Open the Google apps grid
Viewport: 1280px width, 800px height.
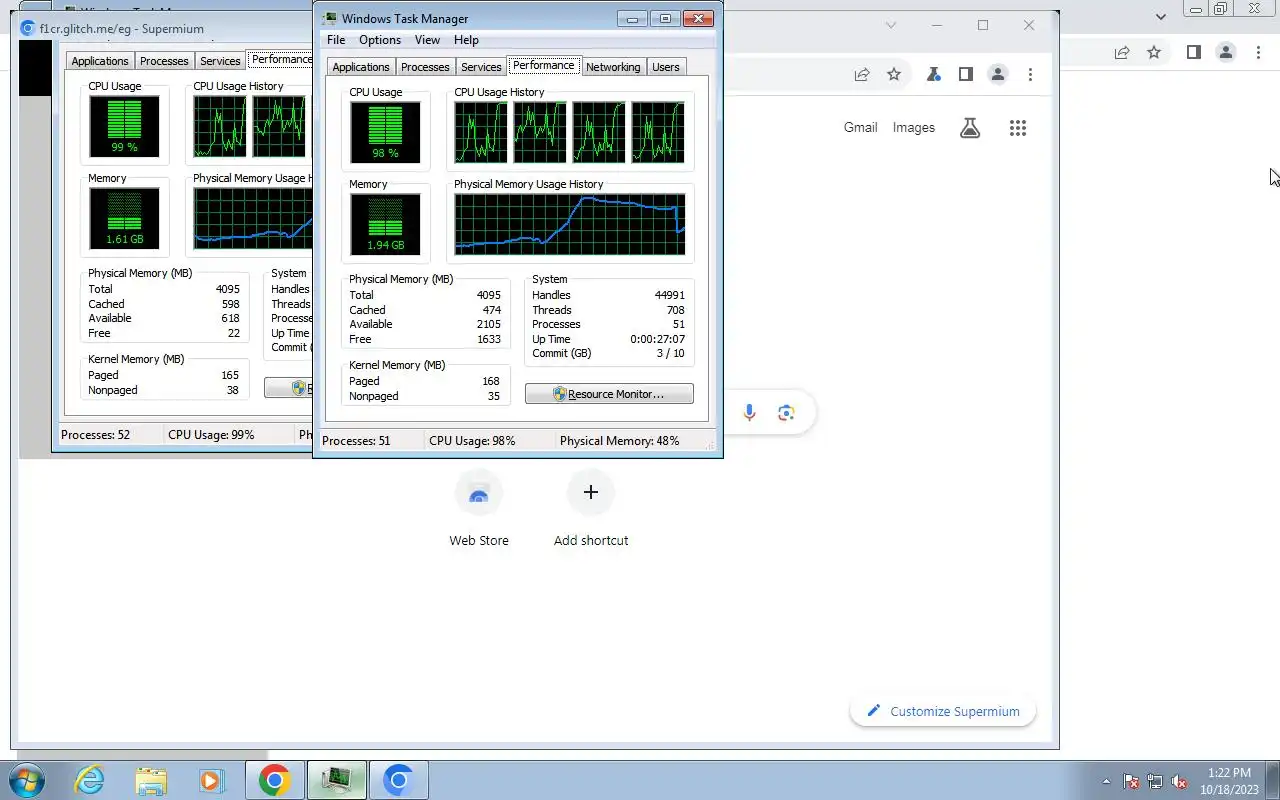(x=1018, y=128)
